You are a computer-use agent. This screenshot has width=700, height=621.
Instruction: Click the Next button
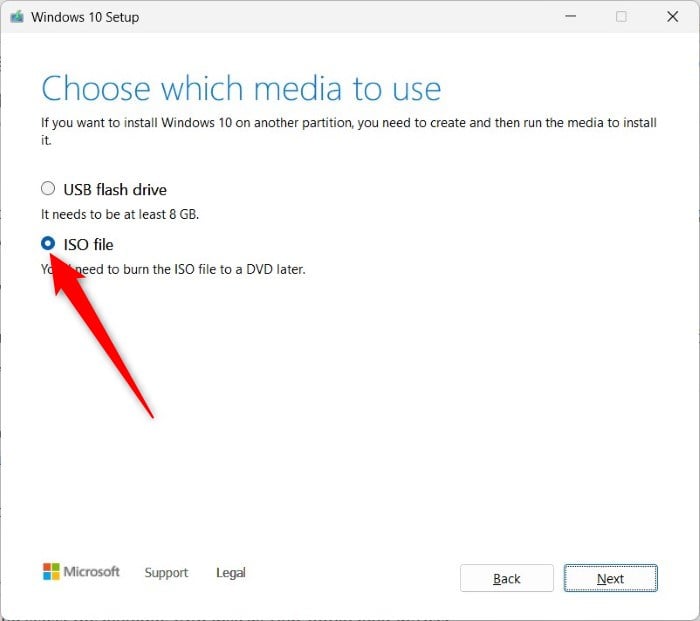[610, 578]
